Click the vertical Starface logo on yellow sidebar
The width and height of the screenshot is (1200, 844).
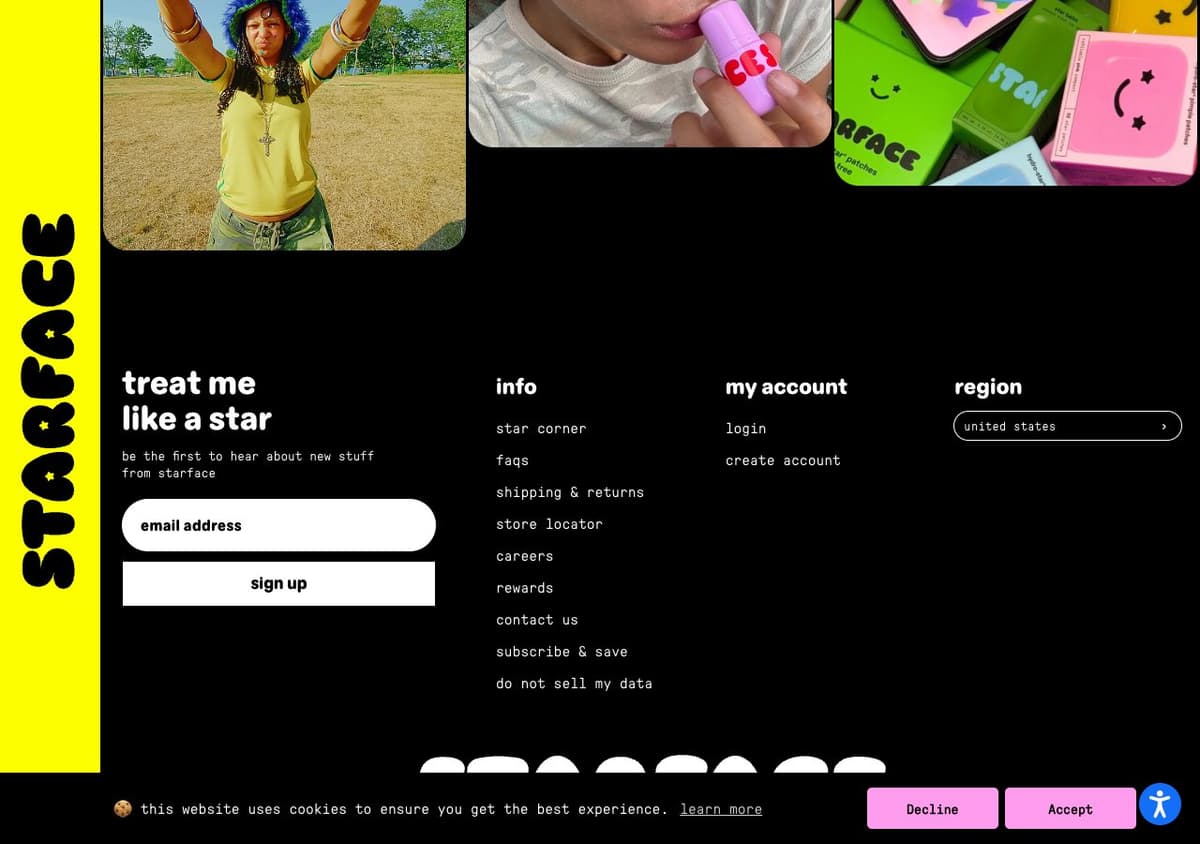[49, 400]
